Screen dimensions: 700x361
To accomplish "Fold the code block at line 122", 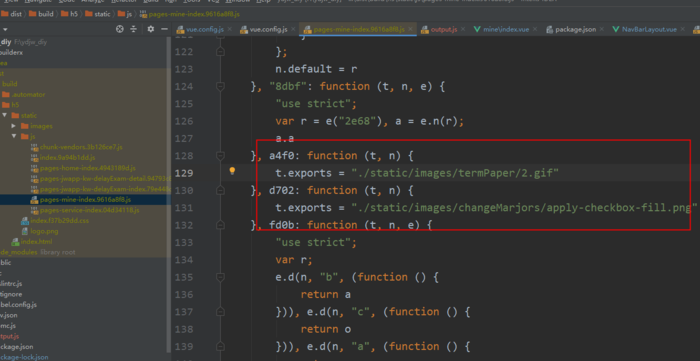I will (x=220, y=51).
